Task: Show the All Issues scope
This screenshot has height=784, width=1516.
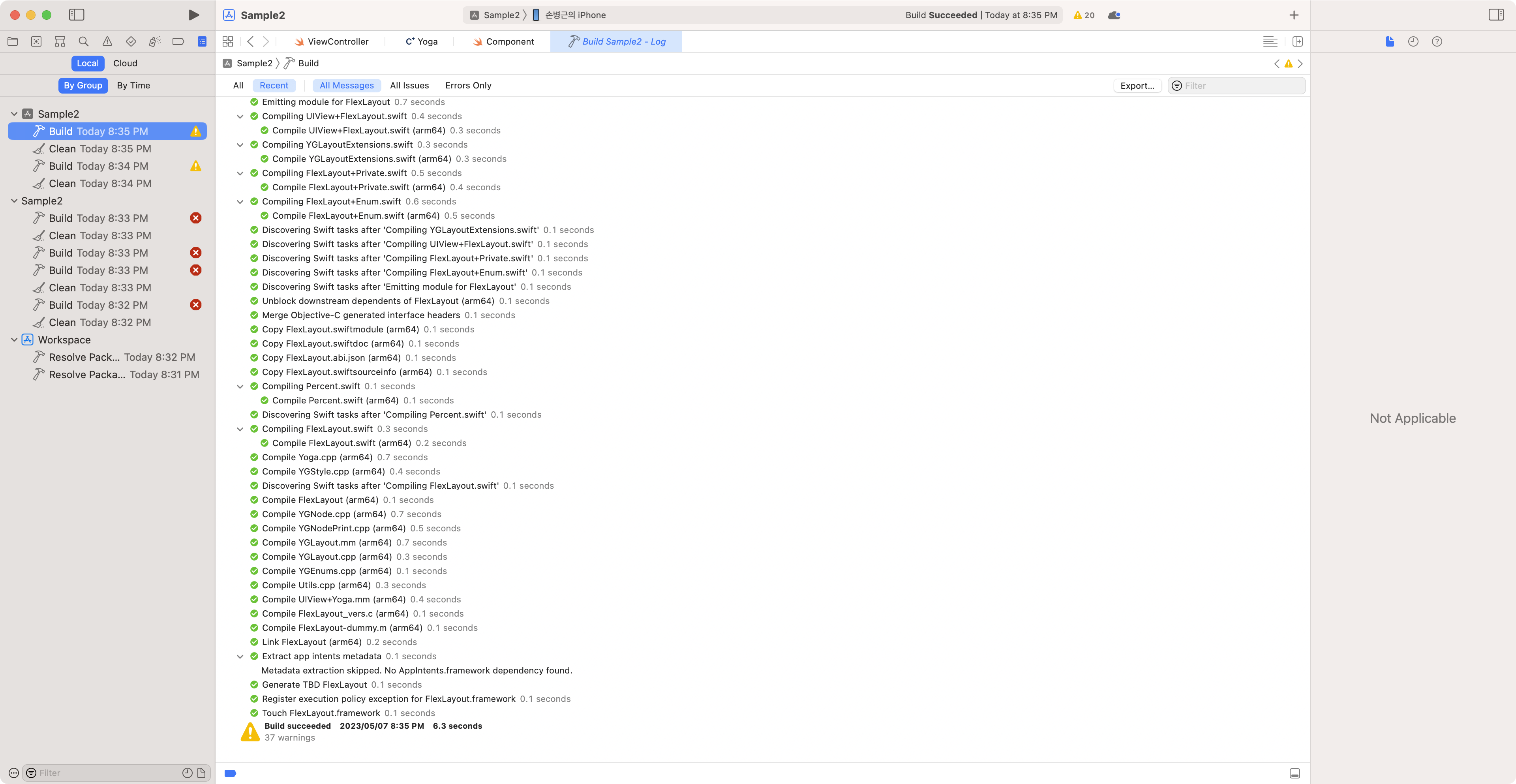Action: coord(409,85)
